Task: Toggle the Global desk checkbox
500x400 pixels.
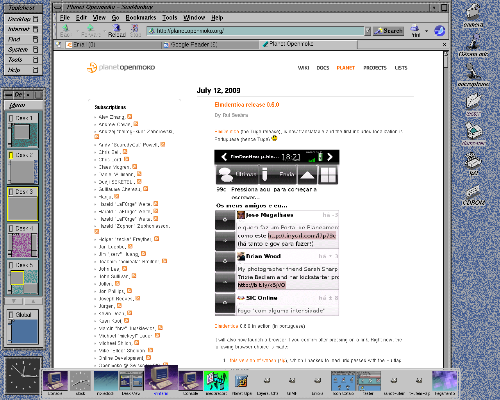Action: coord(11,315)
